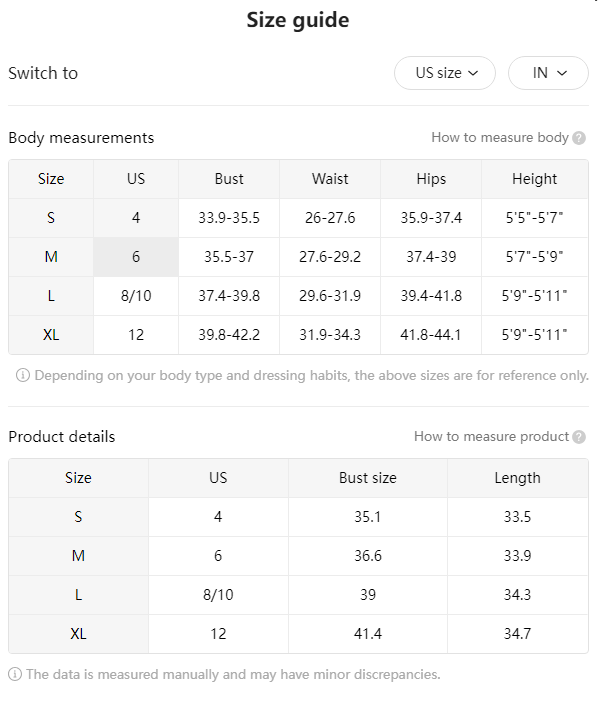Click the chevron in the IN selector
The width and height of the screenshot is (599, 701).
coord(562,73)
